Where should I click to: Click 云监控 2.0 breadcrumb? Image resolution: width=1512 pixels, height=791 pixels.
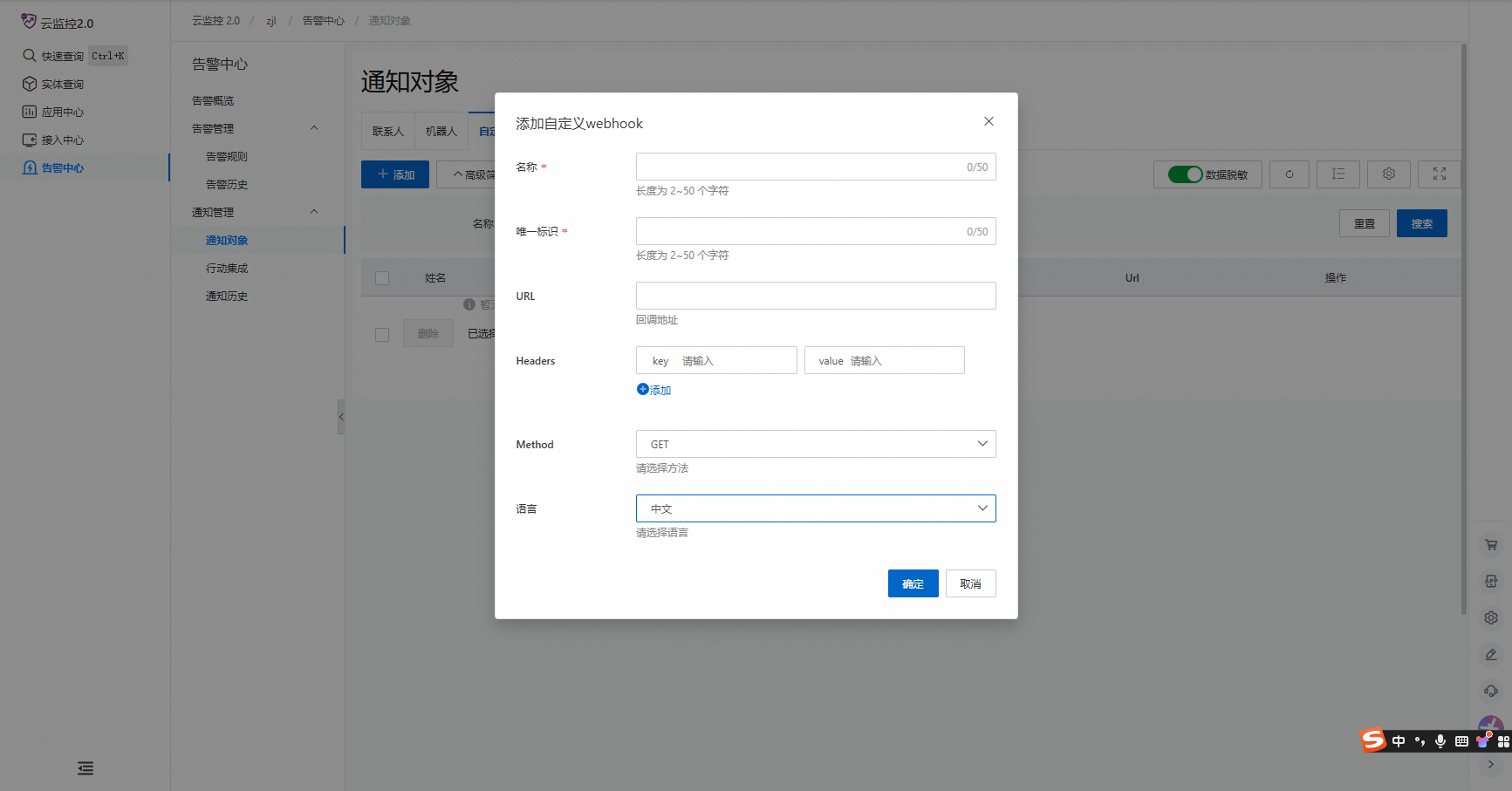216,21
